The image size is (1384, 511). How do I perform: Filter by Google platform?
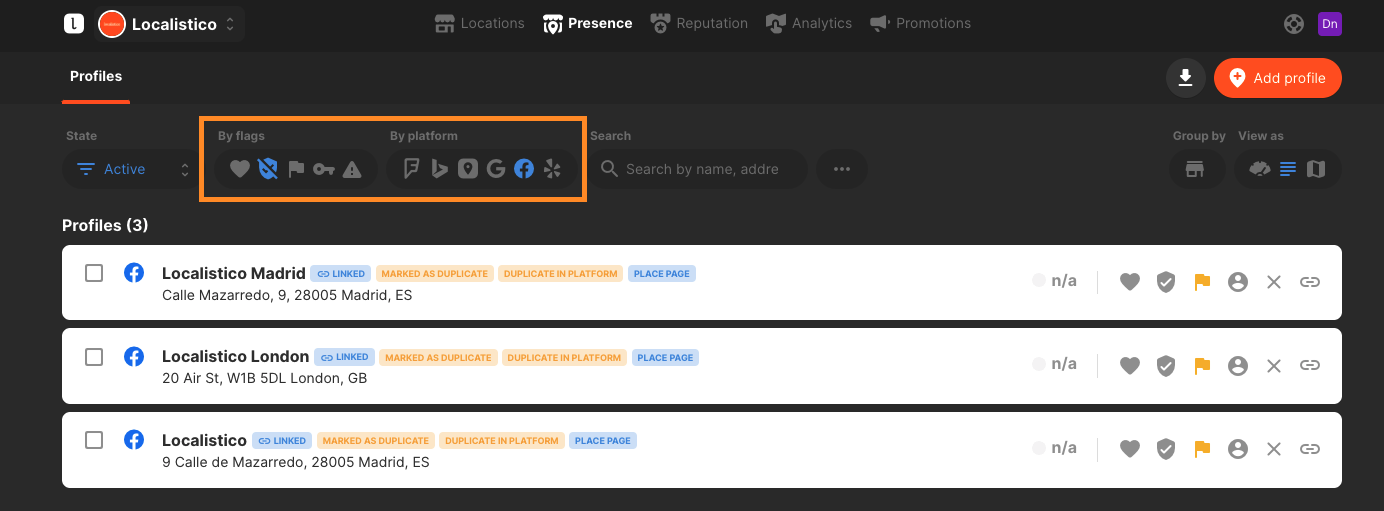tap(496, 169)
